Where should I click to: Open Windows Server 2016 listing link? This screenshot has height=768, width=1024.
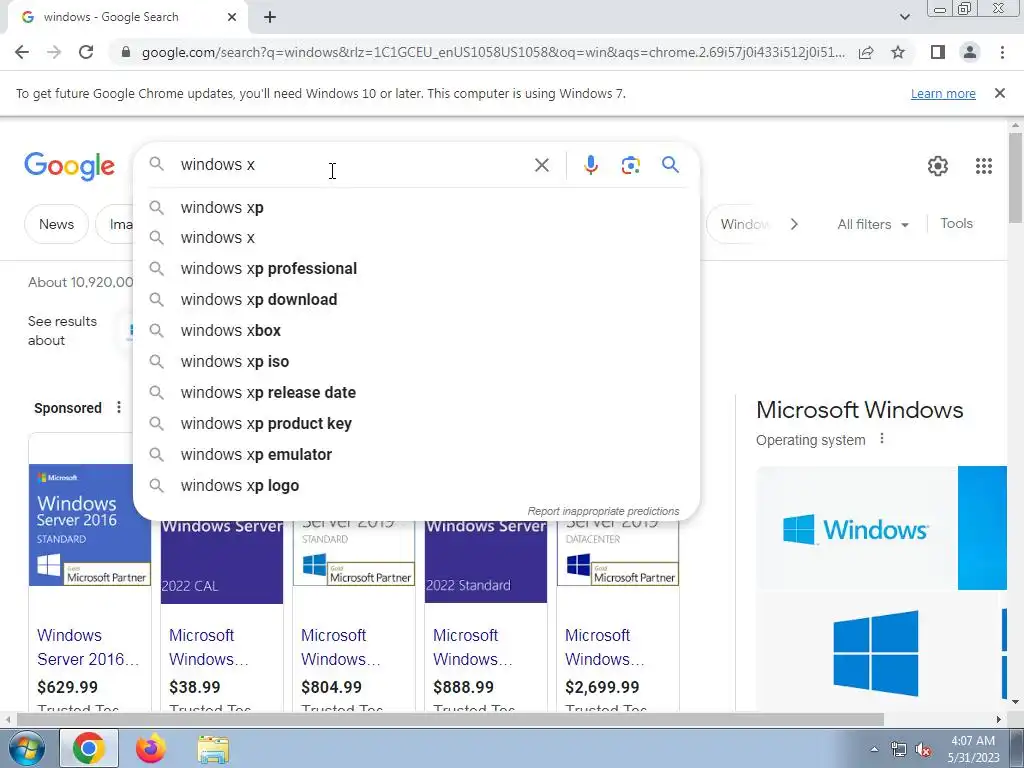point(88,647)
